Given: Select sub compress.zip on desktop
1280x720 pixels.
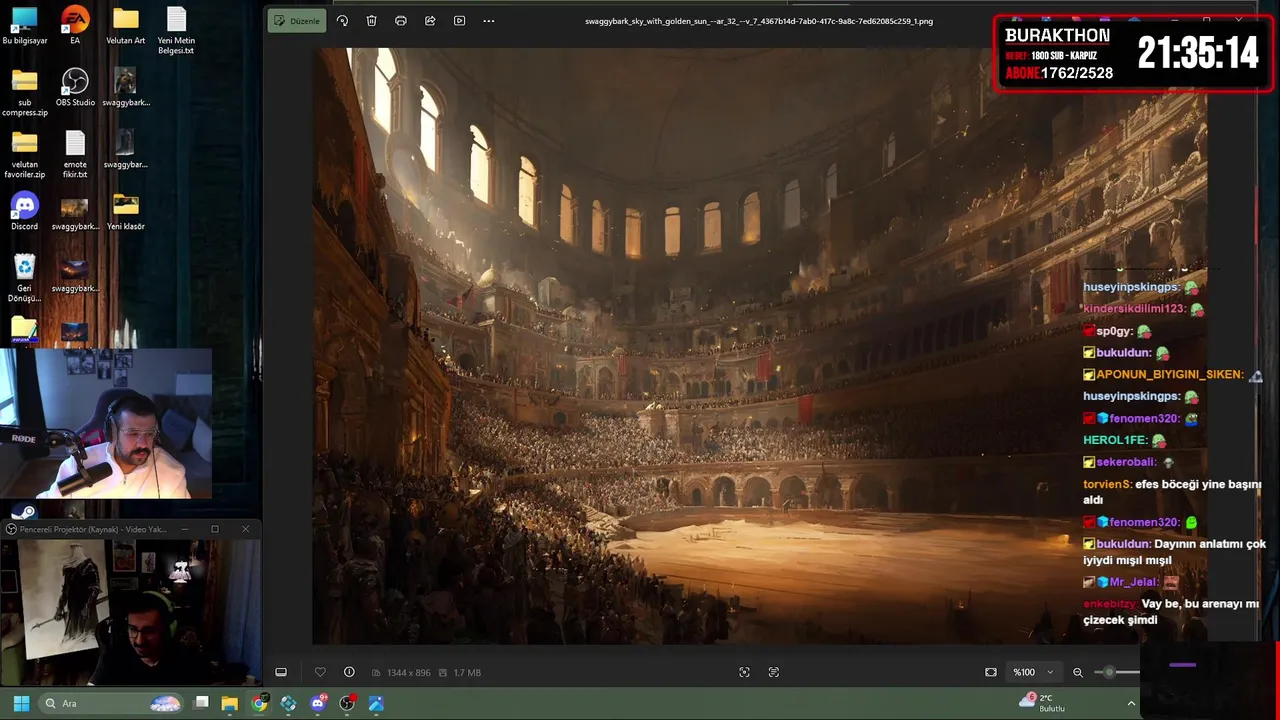Looking at the screenshot, I should pyautogui.click(x=24, y=93).
